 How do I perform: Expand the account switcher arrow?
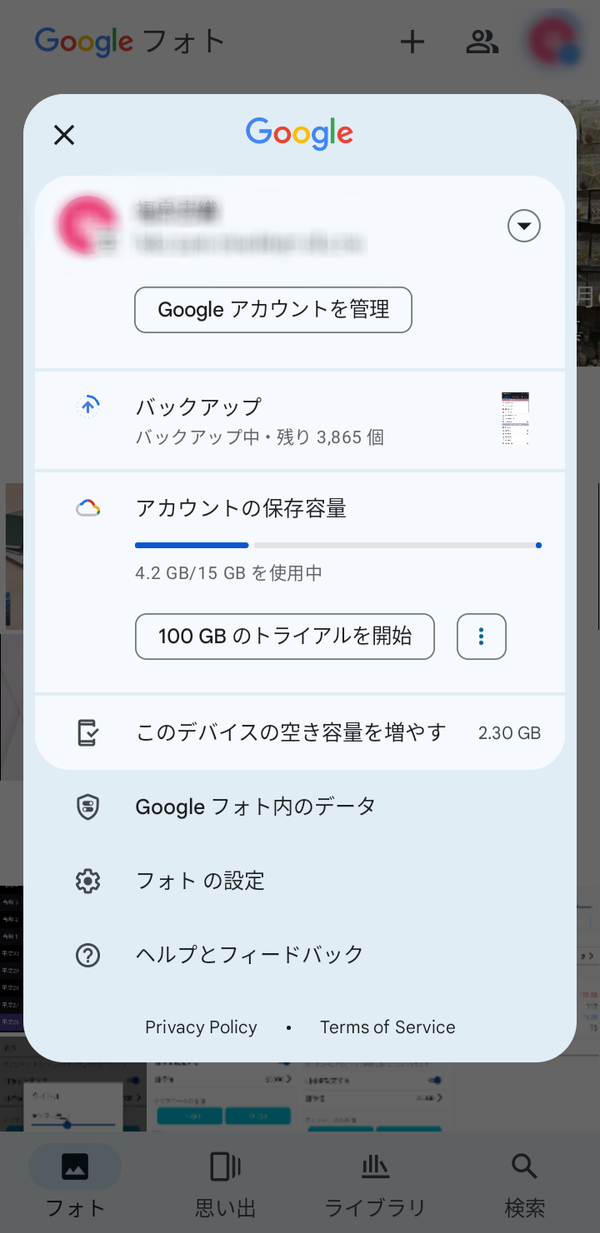[524, 226]
